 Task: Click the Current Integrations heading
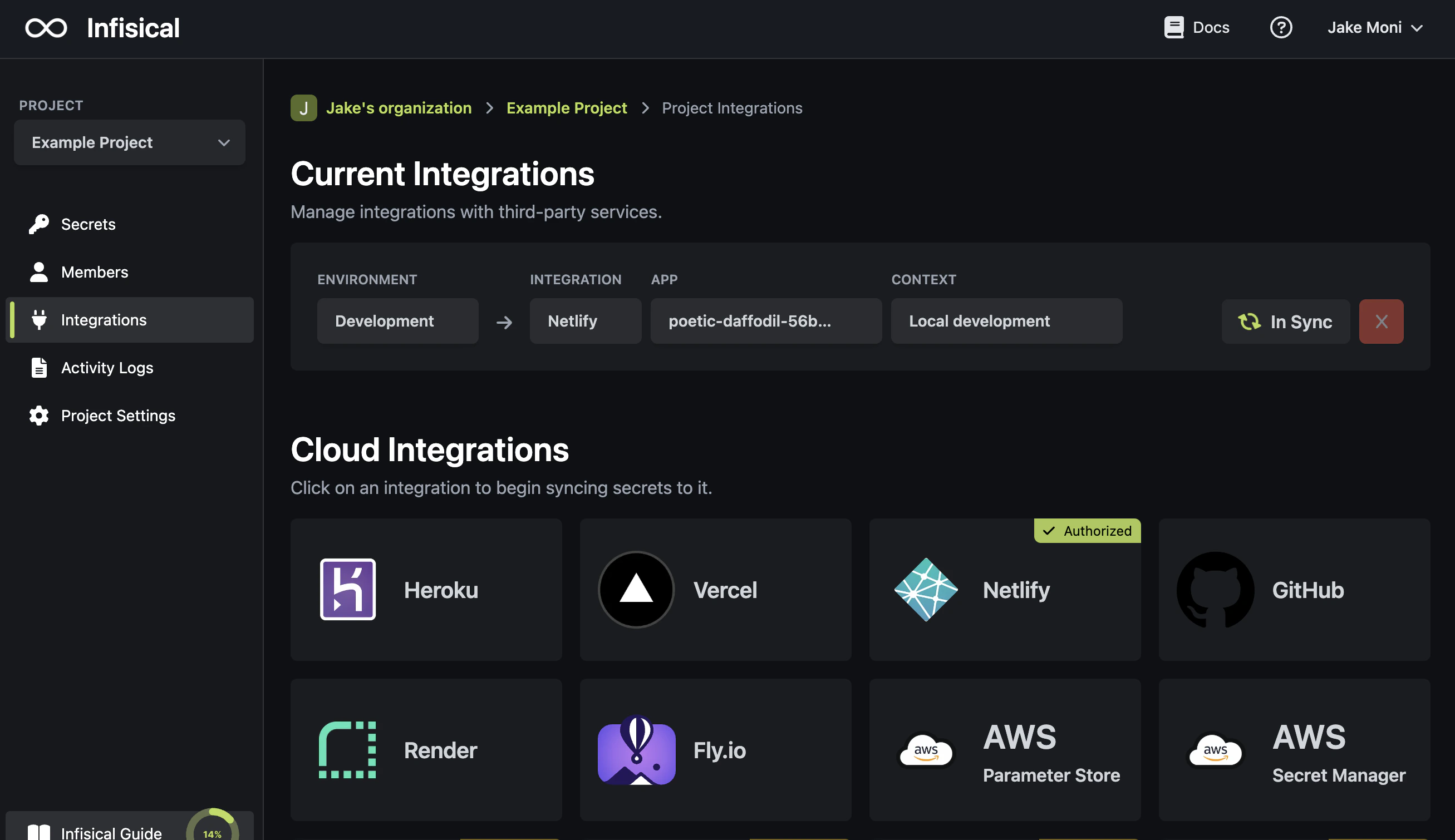point(442,174)
